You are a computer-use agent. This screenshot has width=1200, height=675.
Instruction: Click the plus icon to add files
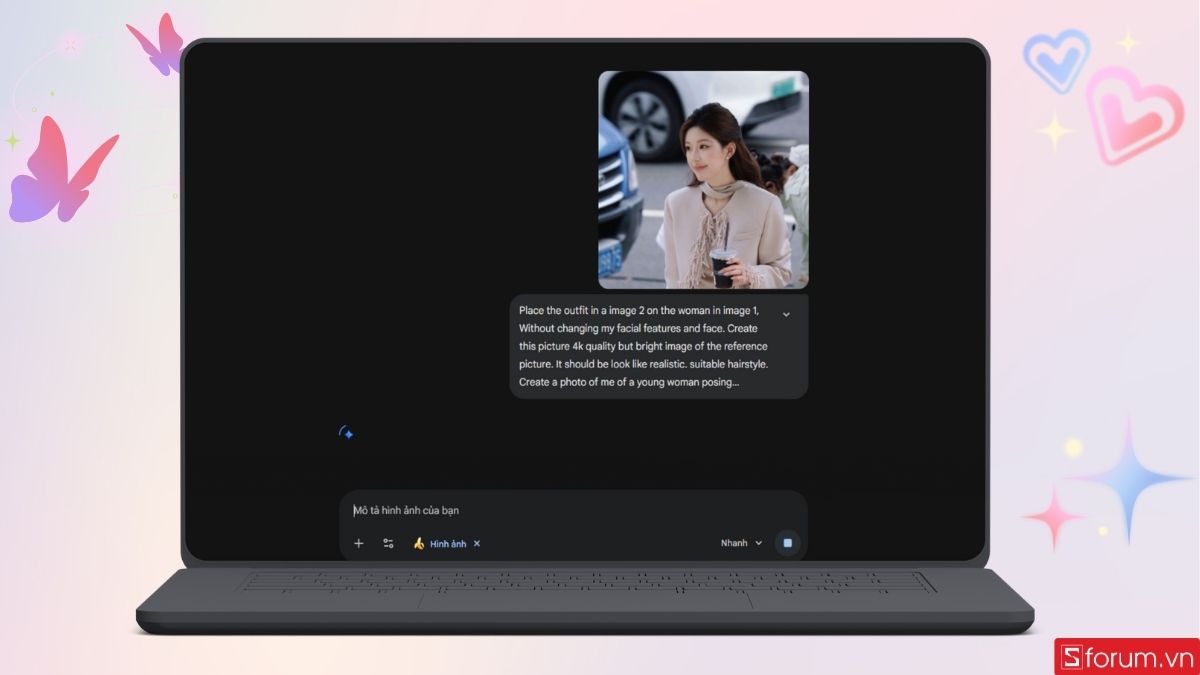click(x=359, y=543)
